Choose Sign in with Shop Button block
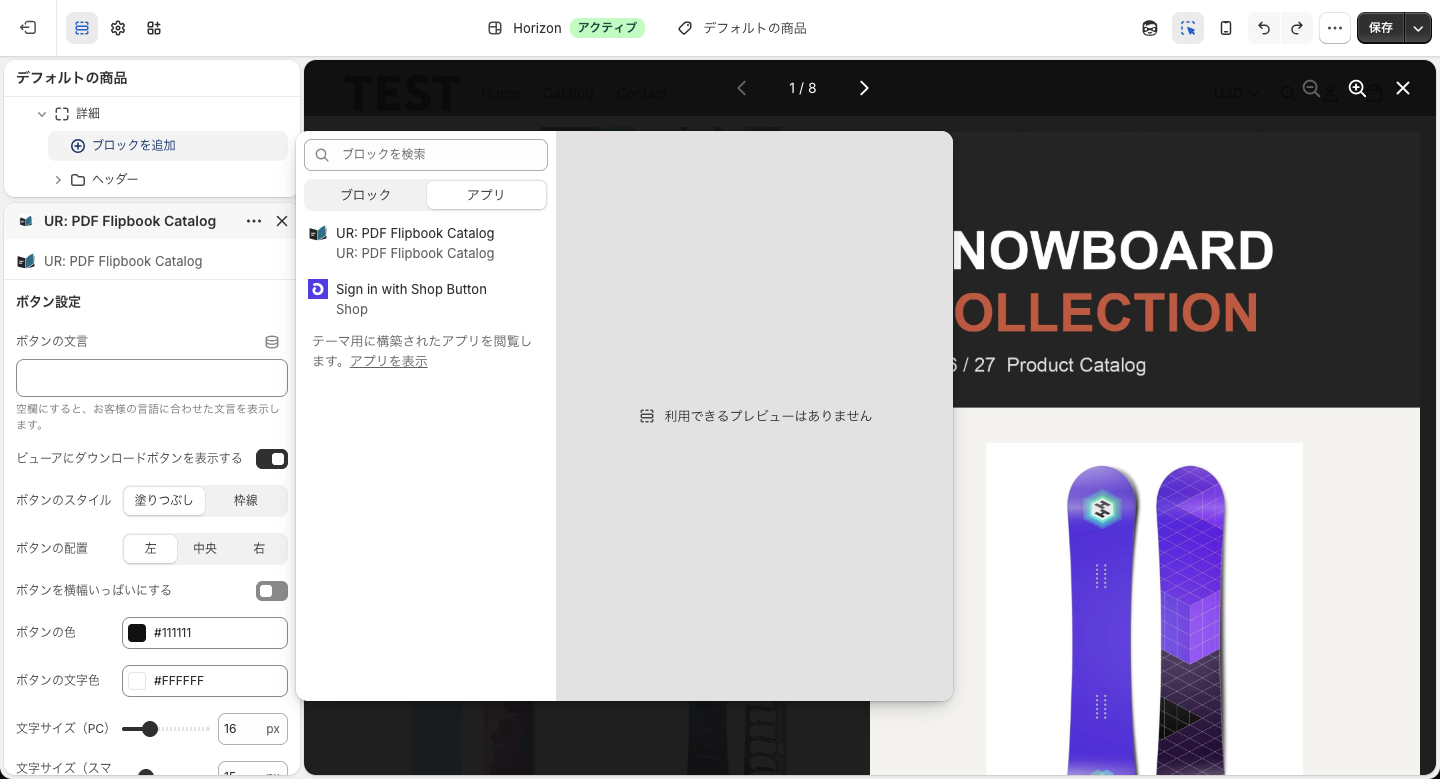 point(426,299)
